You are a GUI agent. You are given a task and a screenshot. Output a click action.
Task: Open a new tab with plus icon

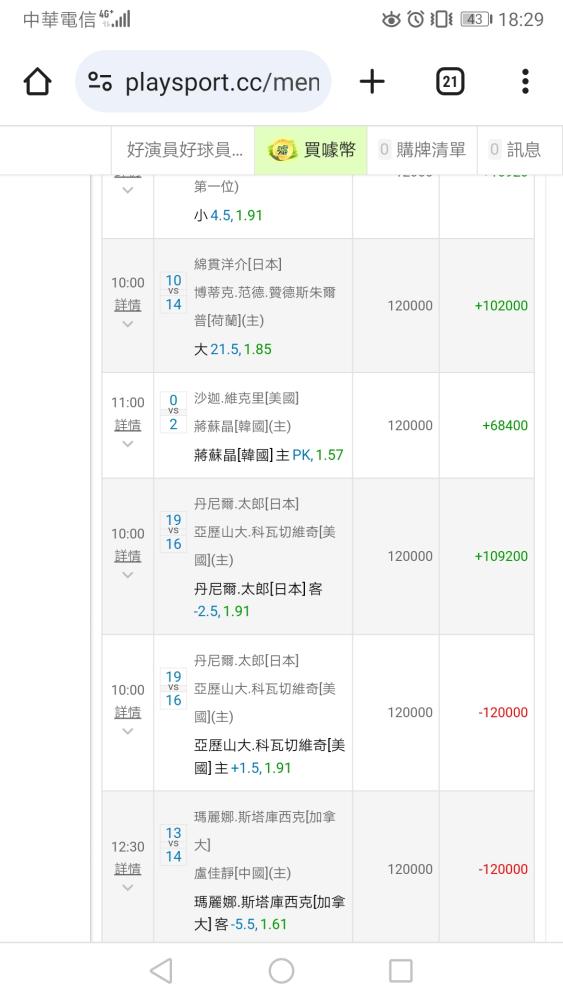372,82
